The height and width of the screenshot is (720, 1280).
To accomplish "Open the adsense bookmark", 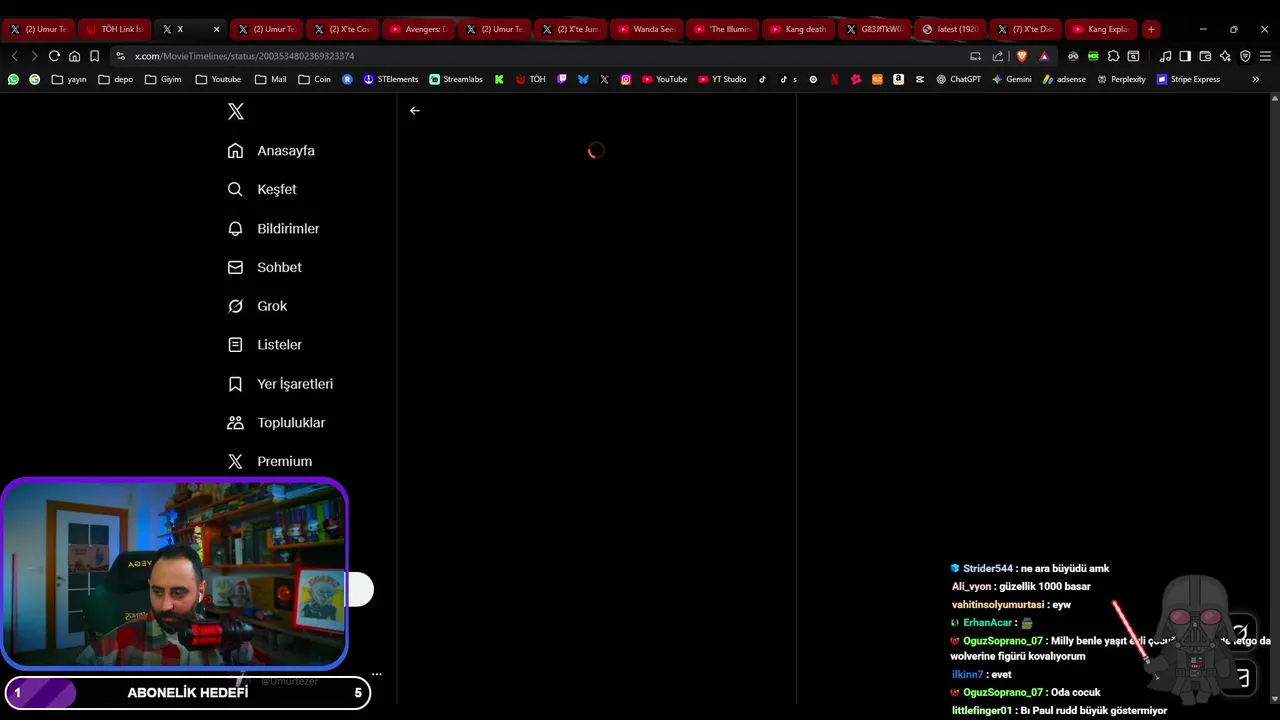I will pos(1064,79).
